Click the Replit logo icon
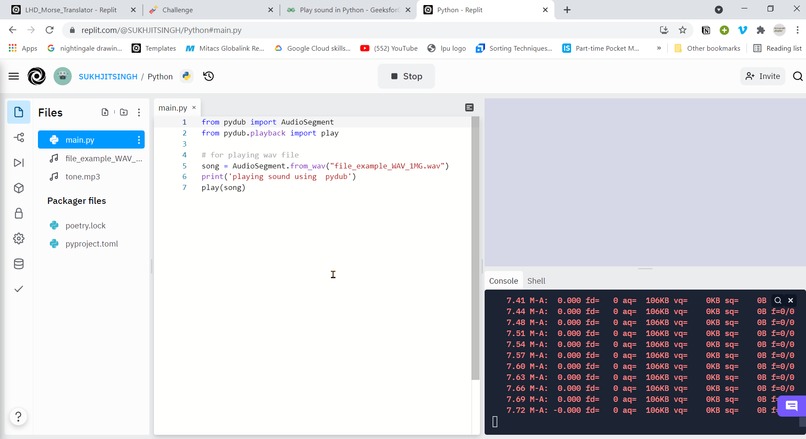The height and width of the screenshot is (439, 806). [36, 76]
